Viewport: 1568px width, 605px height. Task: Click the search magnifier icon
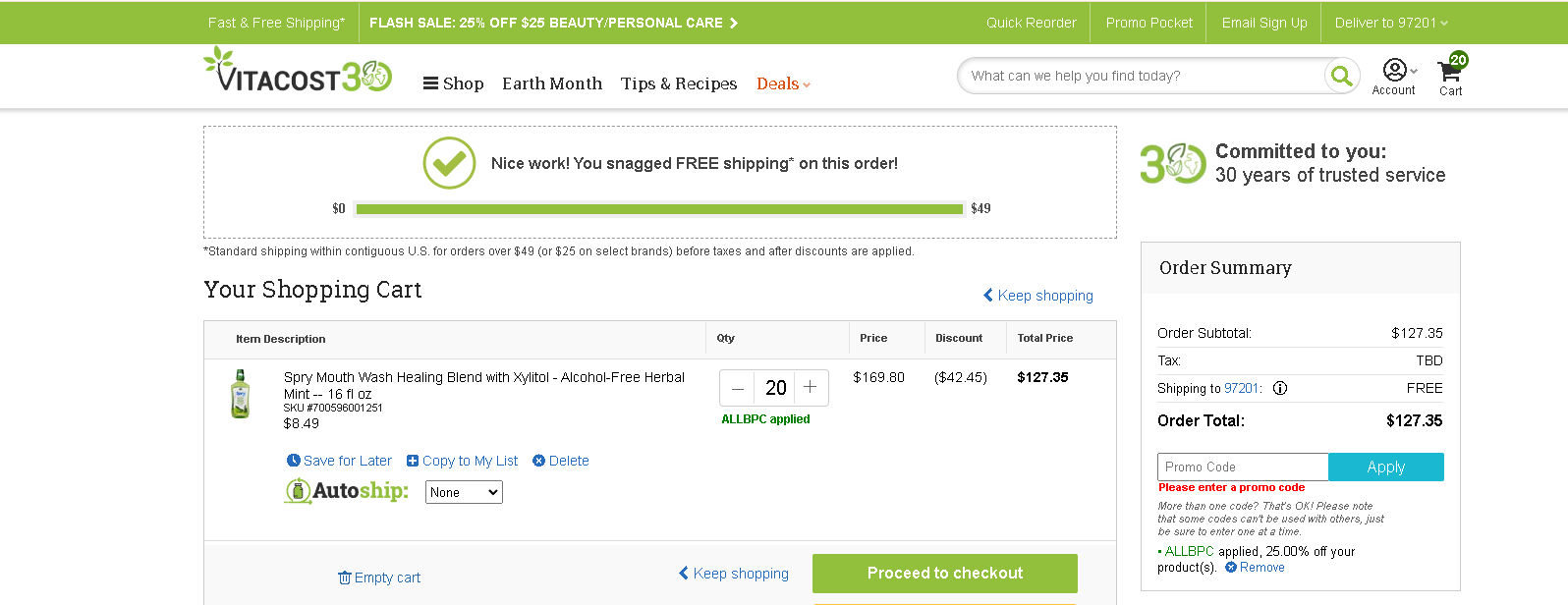(x=1341, y=76)
